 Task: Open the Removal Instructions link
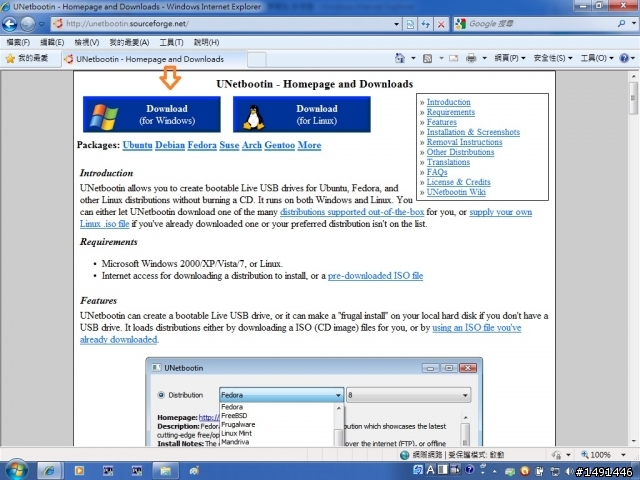[x=464, y=142]
